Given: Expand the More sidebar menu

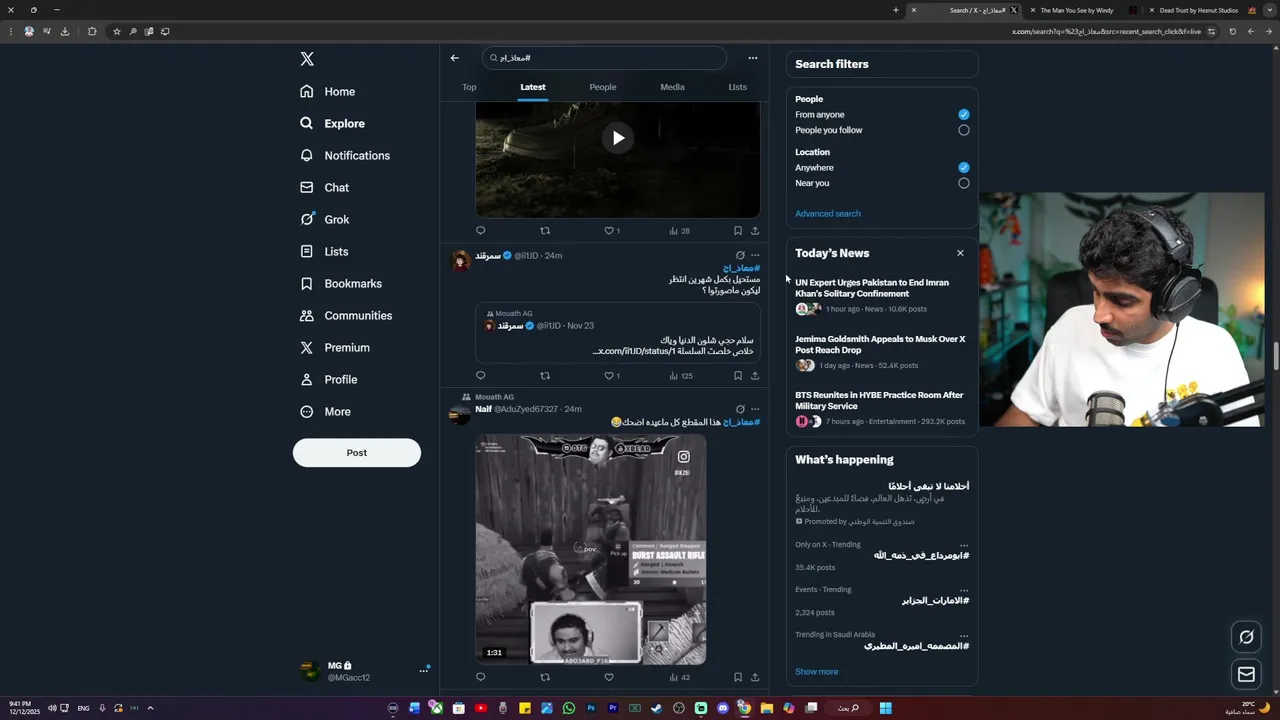Looking at the screenshot, I should [326, 412].
